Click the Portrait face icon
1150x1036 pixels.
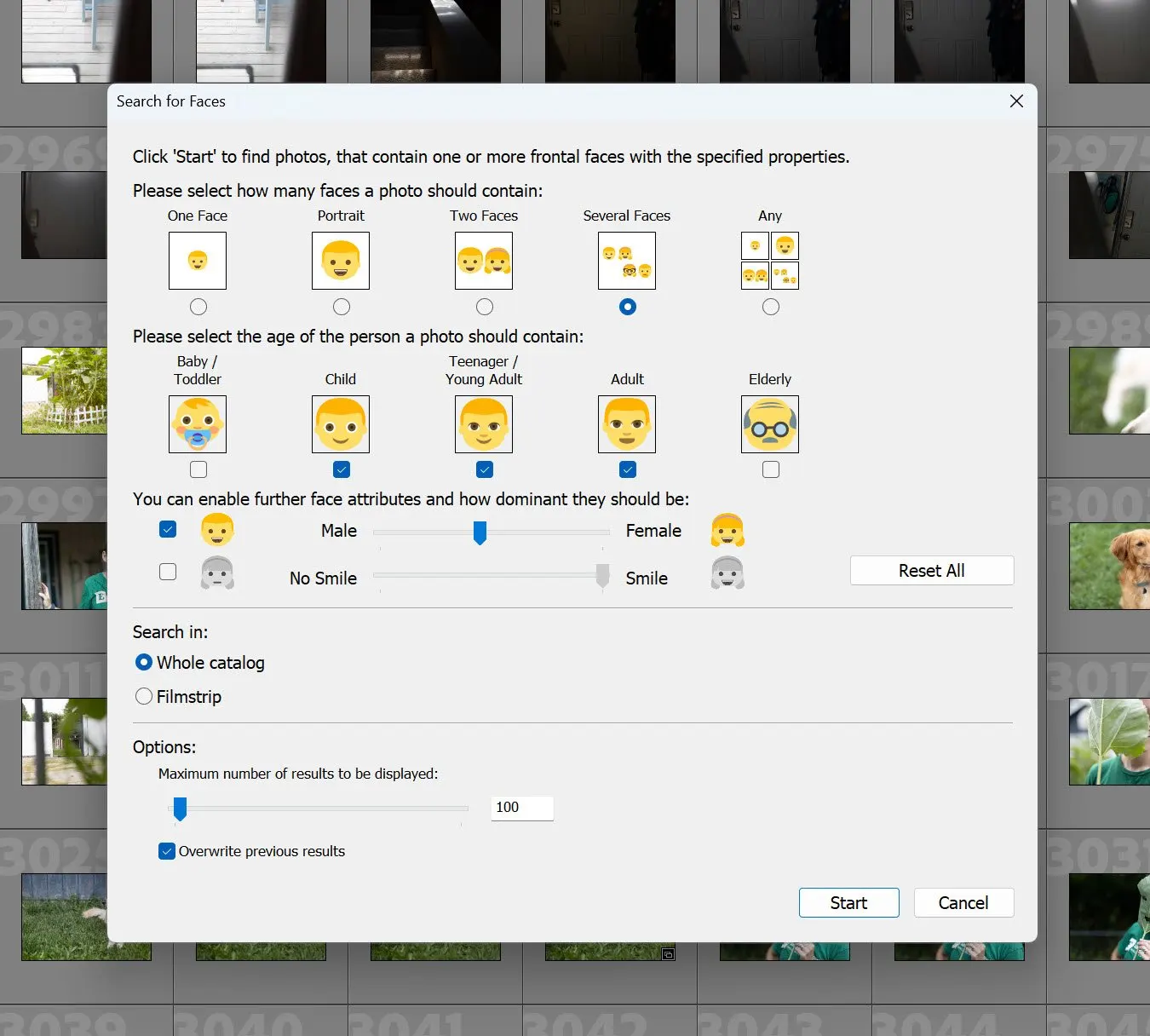pyautogui.click(x=340, y=260)
